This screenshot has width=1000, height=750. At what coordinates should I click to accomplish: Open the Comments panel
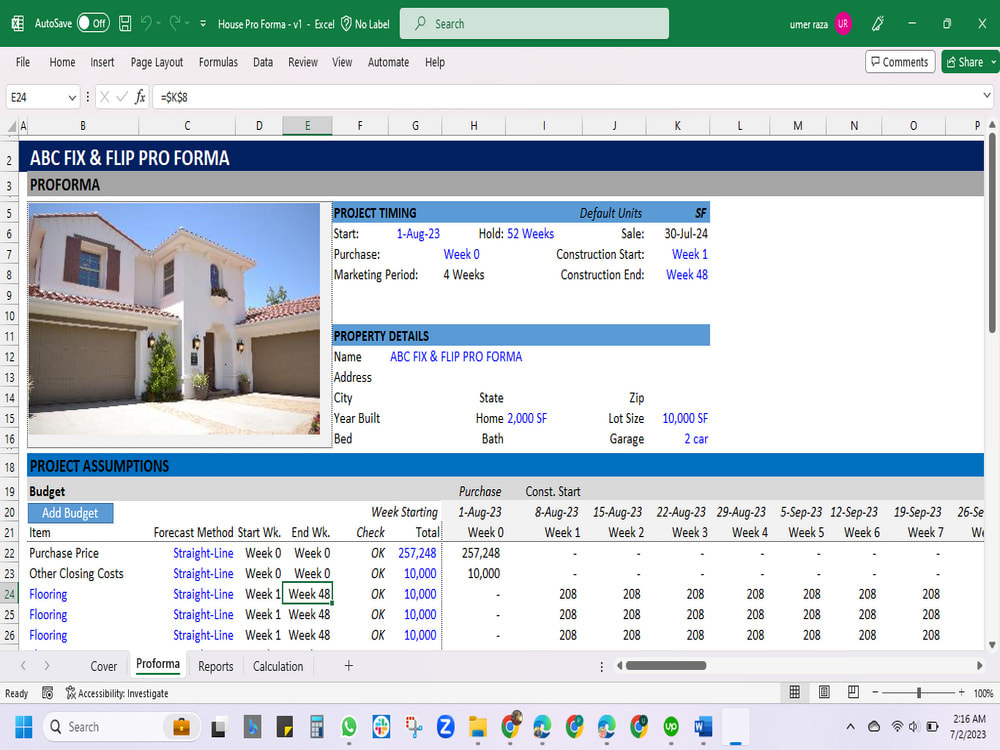pos(899,61)
